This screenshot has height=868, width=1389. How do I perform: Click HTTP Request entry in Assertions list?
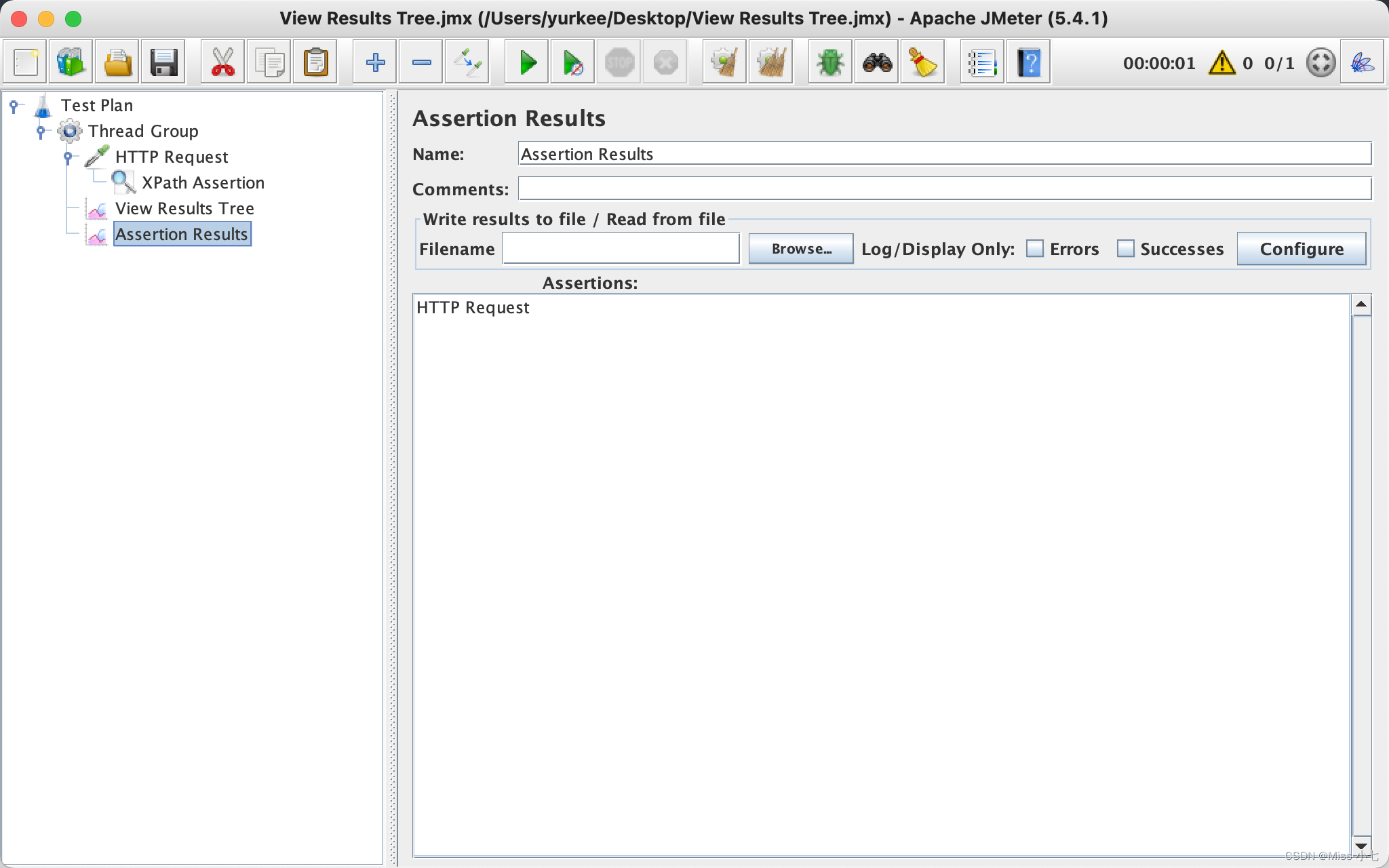point(473,307)
